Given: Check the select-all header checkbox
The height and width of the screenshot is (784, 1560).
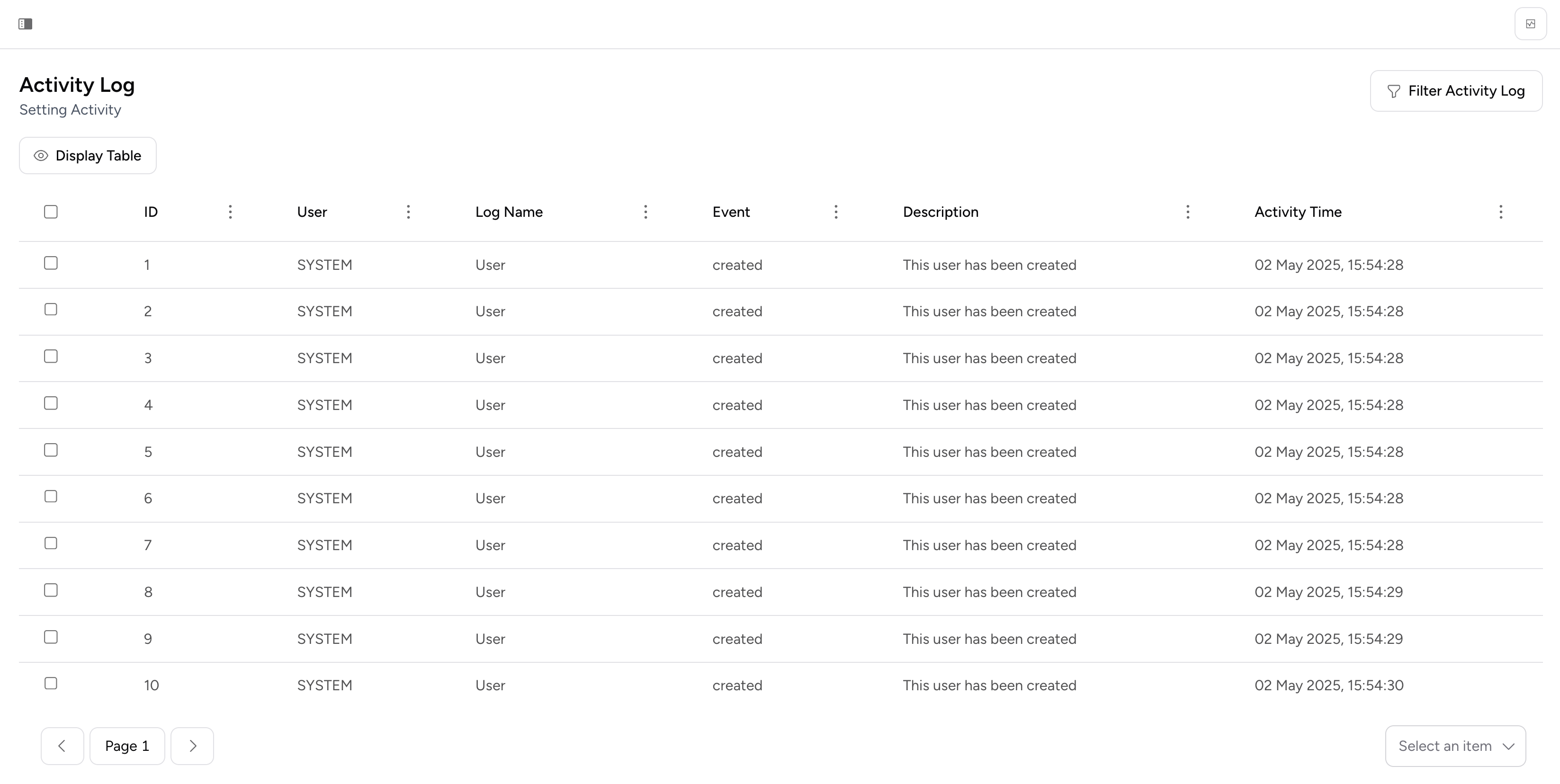Looking at the screenshot, I should coord(51,212).
